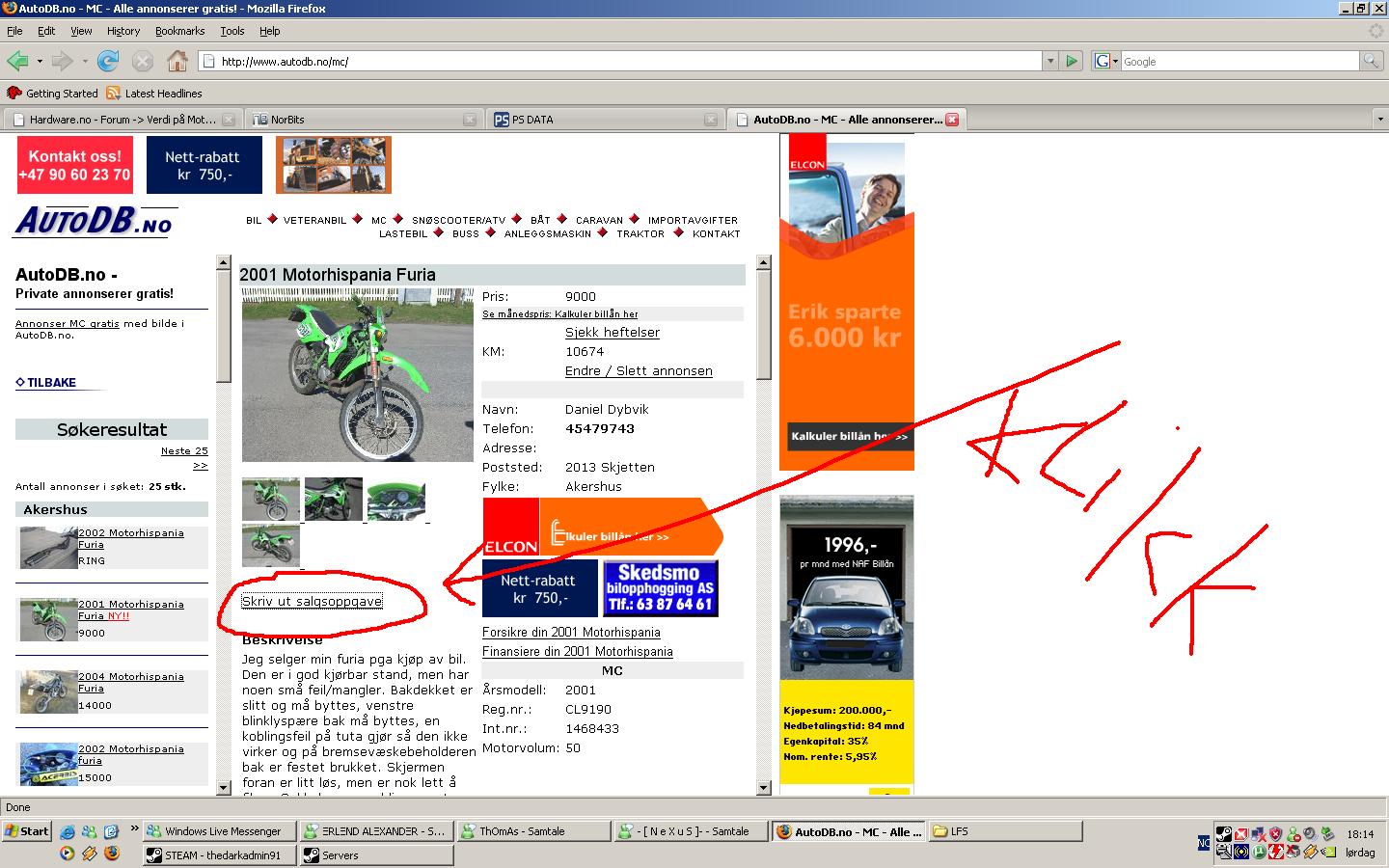1389x868 pixels.
Task: Click the uTorrent tray icon
Action: (1259, 852)
